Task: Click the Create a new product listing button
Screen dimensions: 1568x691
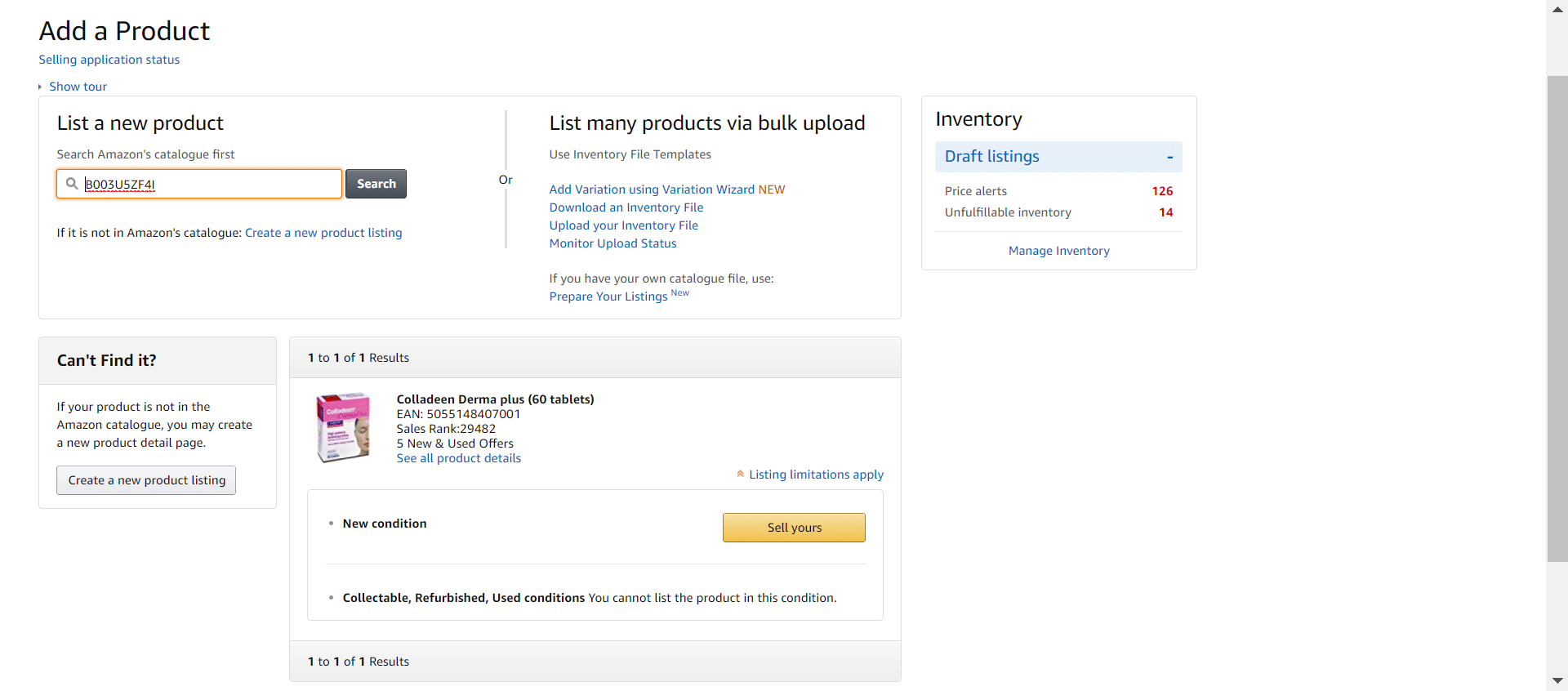Action: coord(146,480)
